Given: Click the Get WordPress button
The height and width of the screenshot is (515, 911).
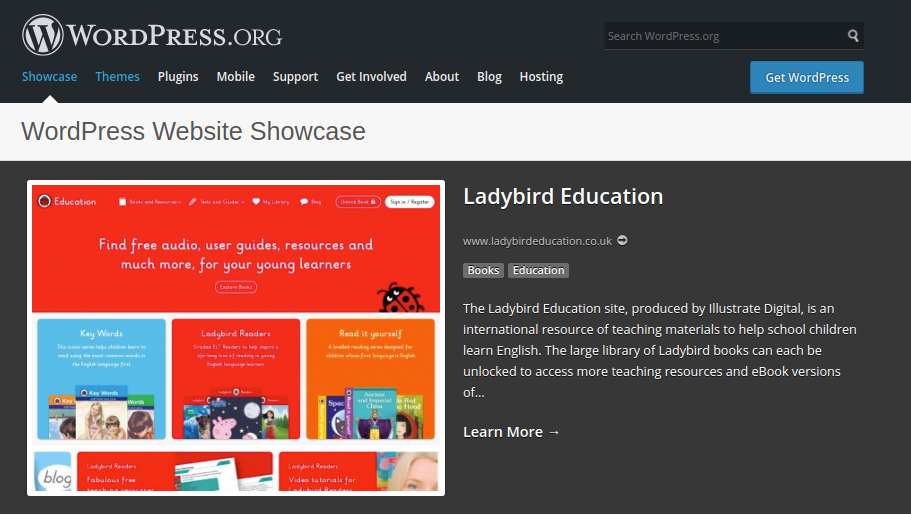Looking at the screenshot, I should (x=806, y=77).
